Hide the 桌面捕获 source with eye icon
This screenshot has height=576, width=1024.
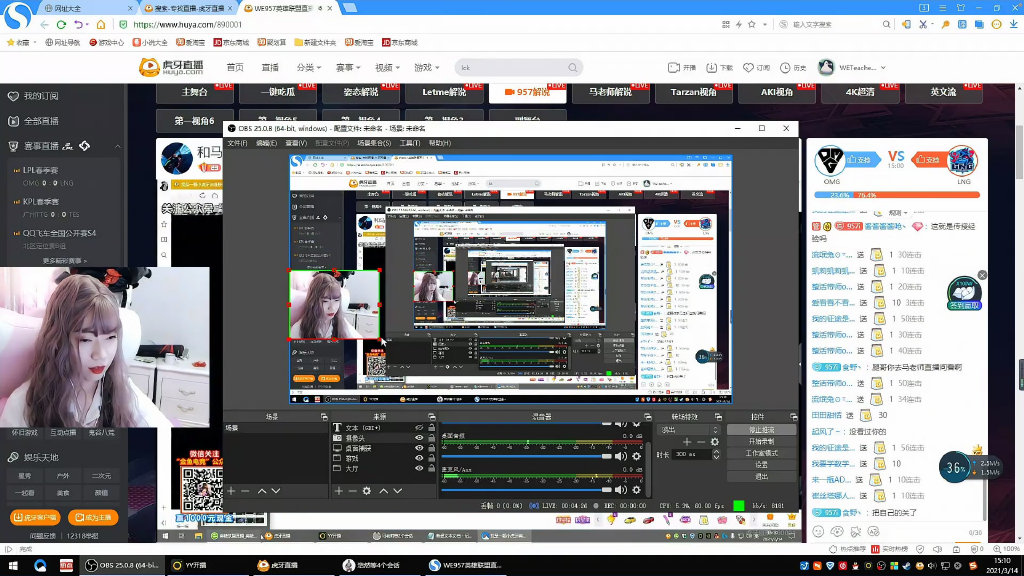pos(420,447)
